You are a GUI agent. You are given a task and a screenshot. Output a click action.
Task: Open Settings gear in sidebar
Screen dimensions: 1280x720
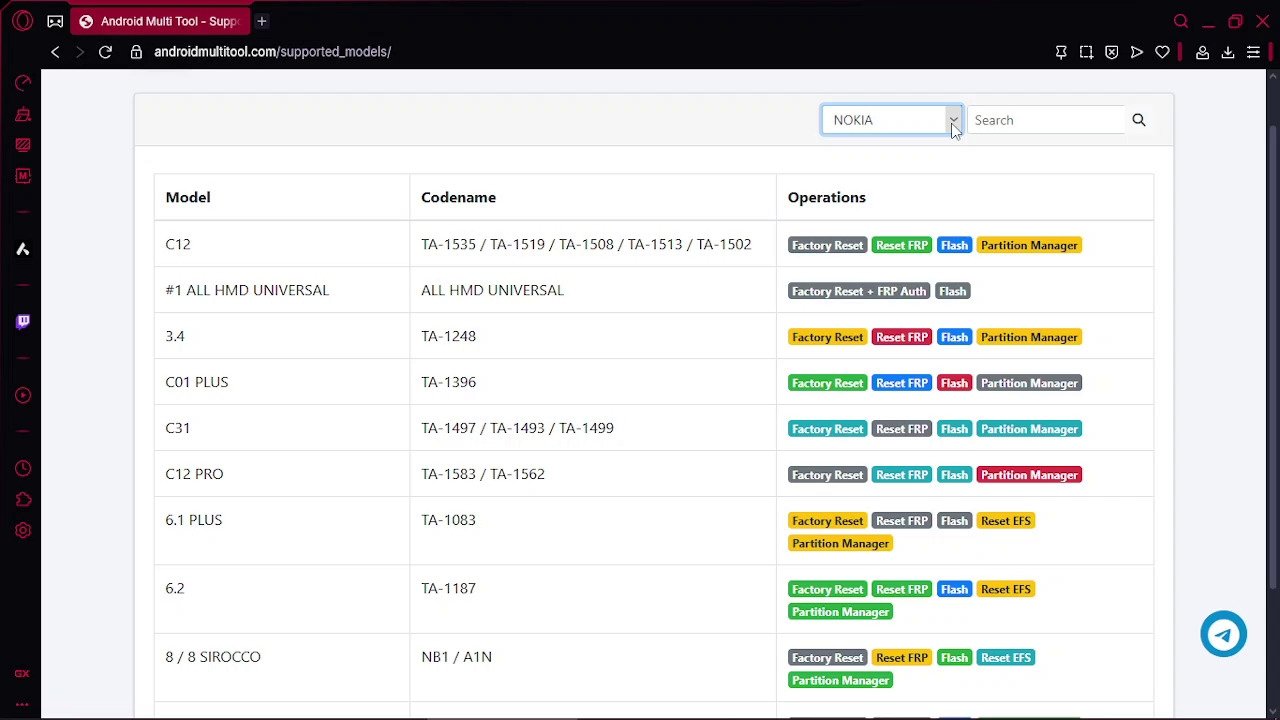[x=22, y=531]
